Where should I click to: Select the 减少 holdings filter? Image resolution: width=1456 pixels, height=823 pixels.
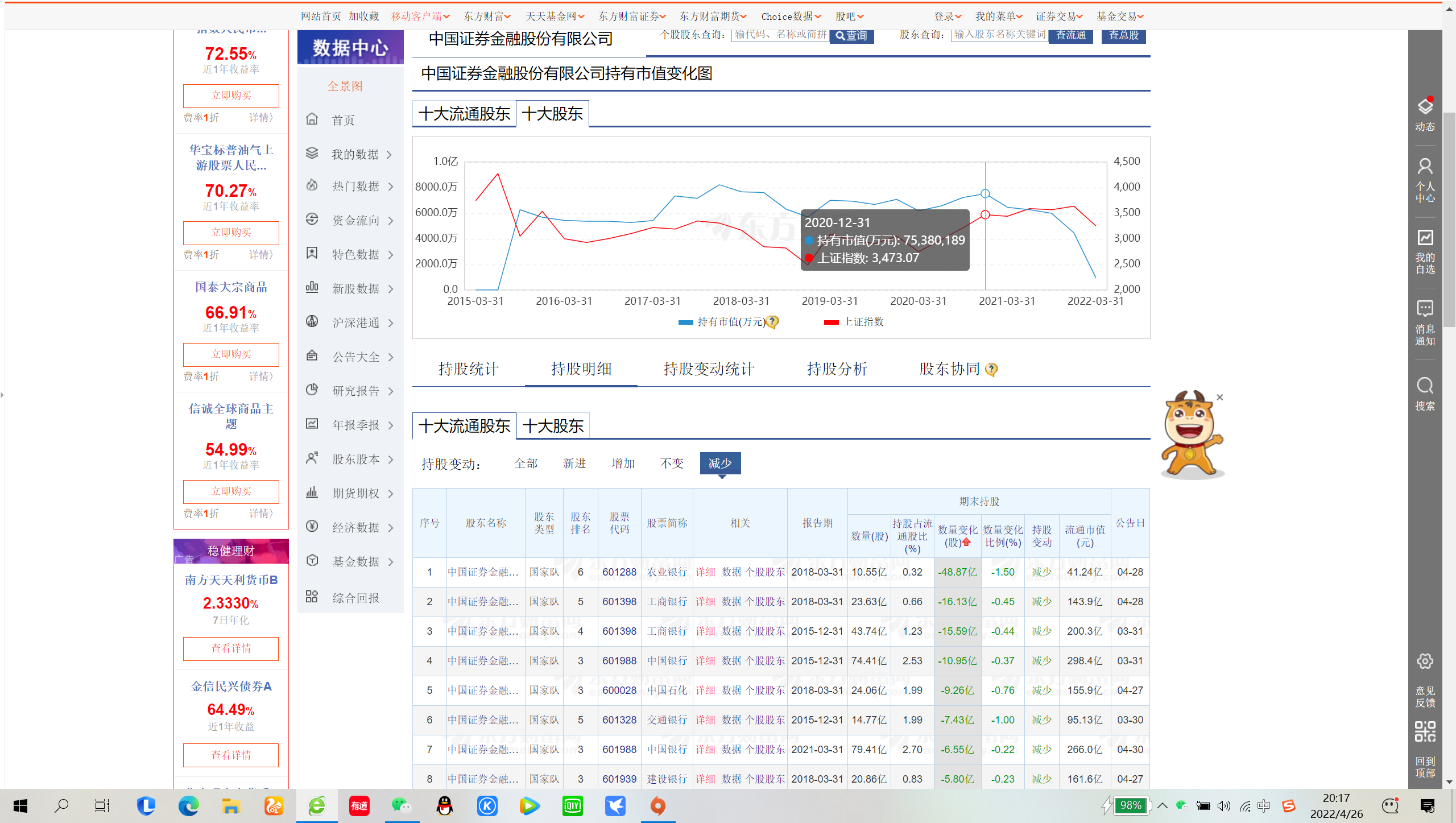pyautogui.click(x=720, y=464)
